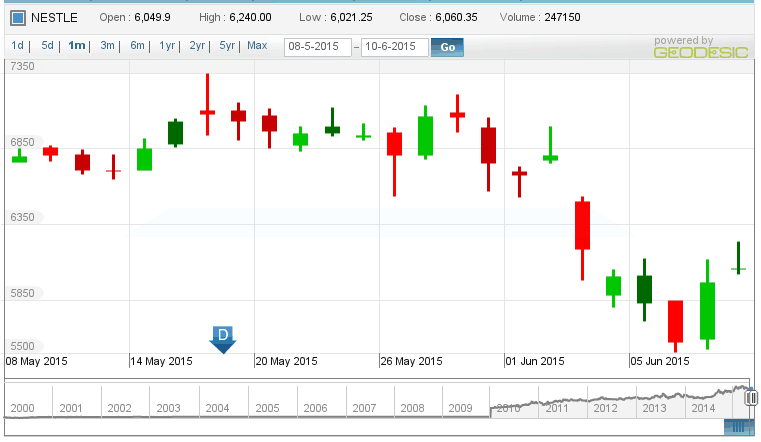Click the NESTLE legend color square
Image resolution: width=761 pixels, height=442 pixels.
coord(18,18)
